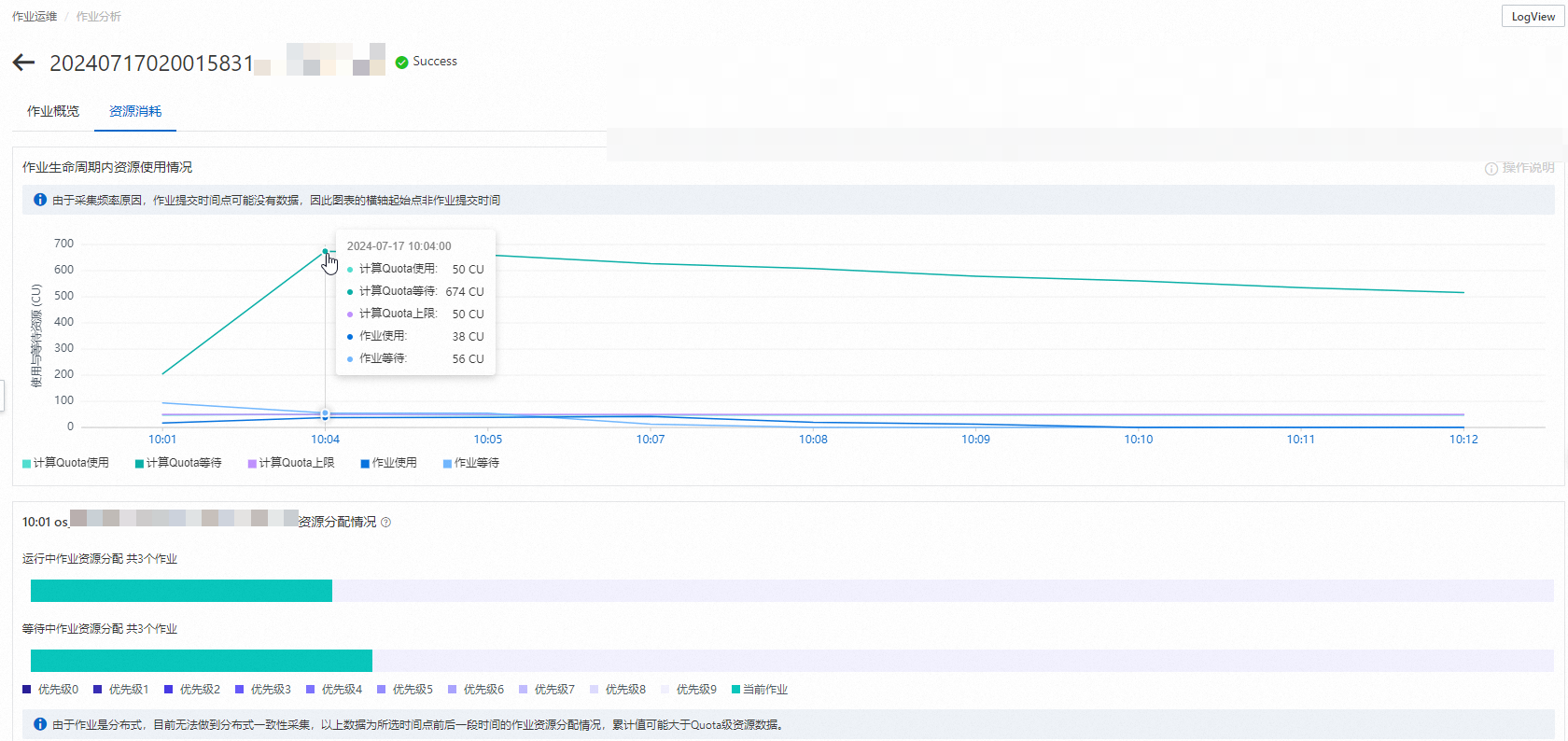Click the info icon in chart notice
1568x741 pixels.
click(40, 200)
